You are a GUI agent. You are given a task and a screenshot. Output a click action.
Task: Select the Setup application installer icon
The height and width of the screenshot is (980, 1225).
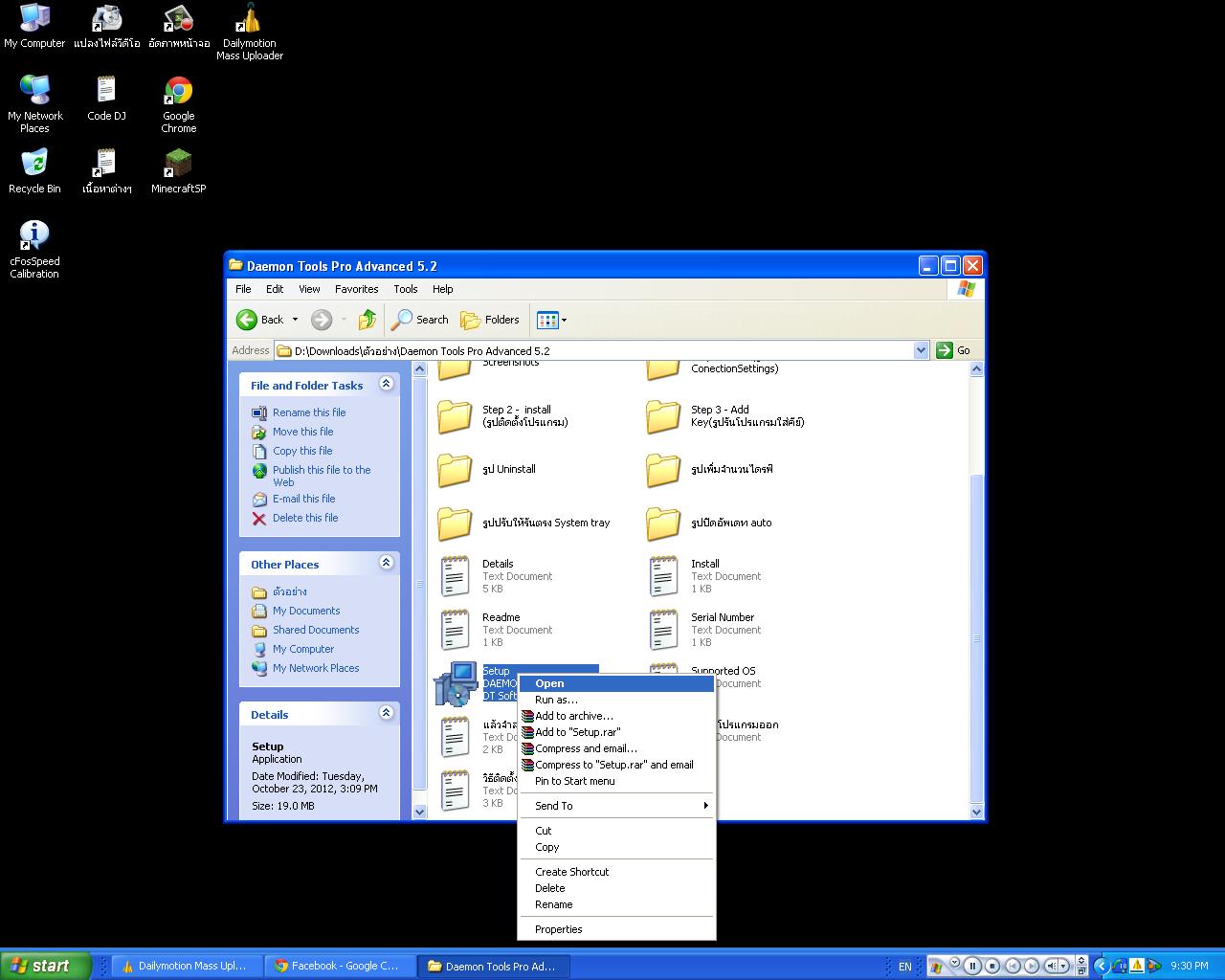click(456, 683)
